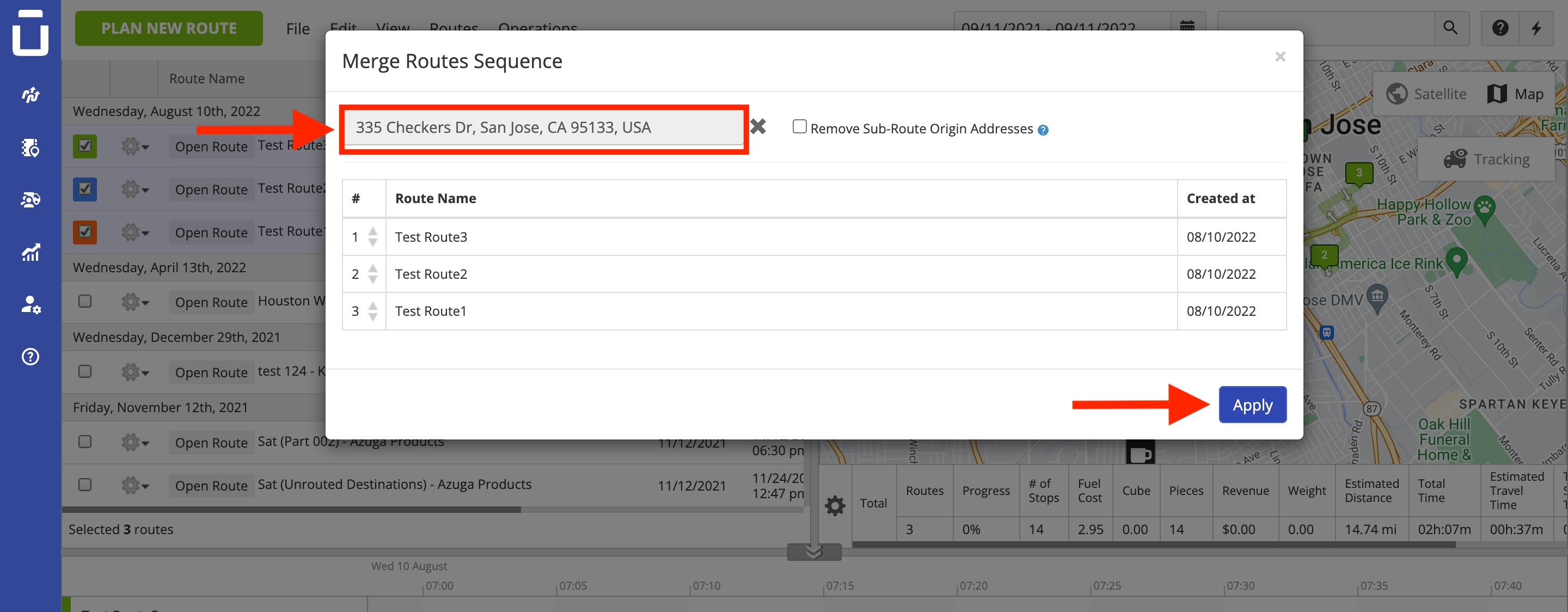Reorder Test Route2 with sequence arrows
Image resolution: width=1568 pixels, height=612 pixels.
(373, 274)
